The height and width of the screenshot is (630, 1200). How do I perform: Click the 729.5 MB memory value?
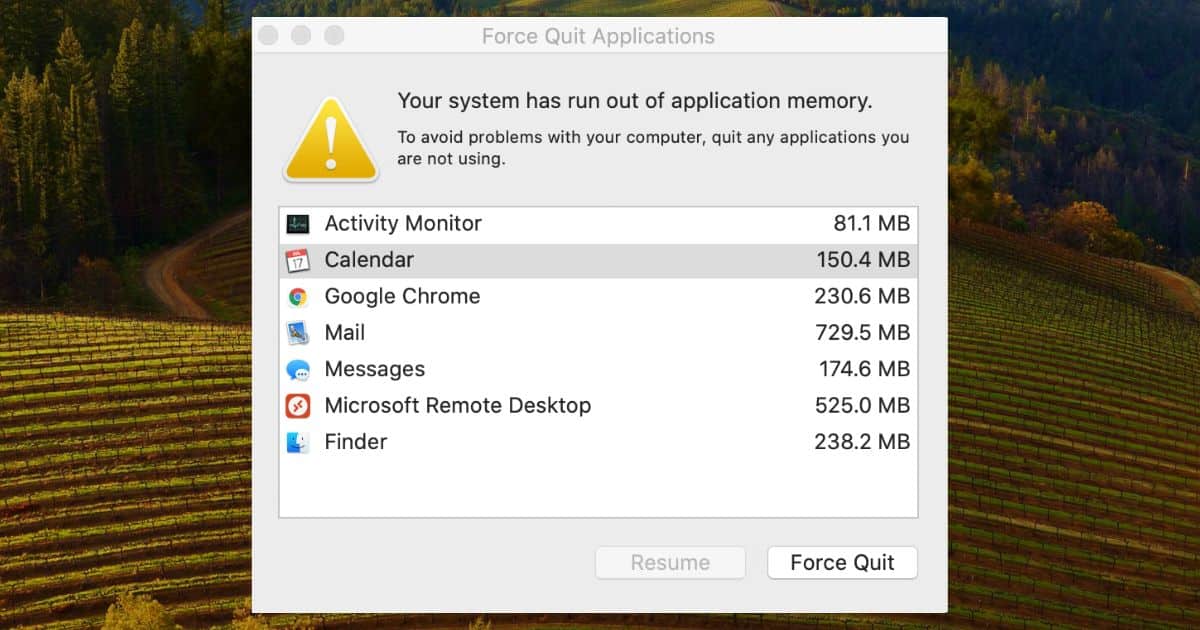click(x=862, y=333)
